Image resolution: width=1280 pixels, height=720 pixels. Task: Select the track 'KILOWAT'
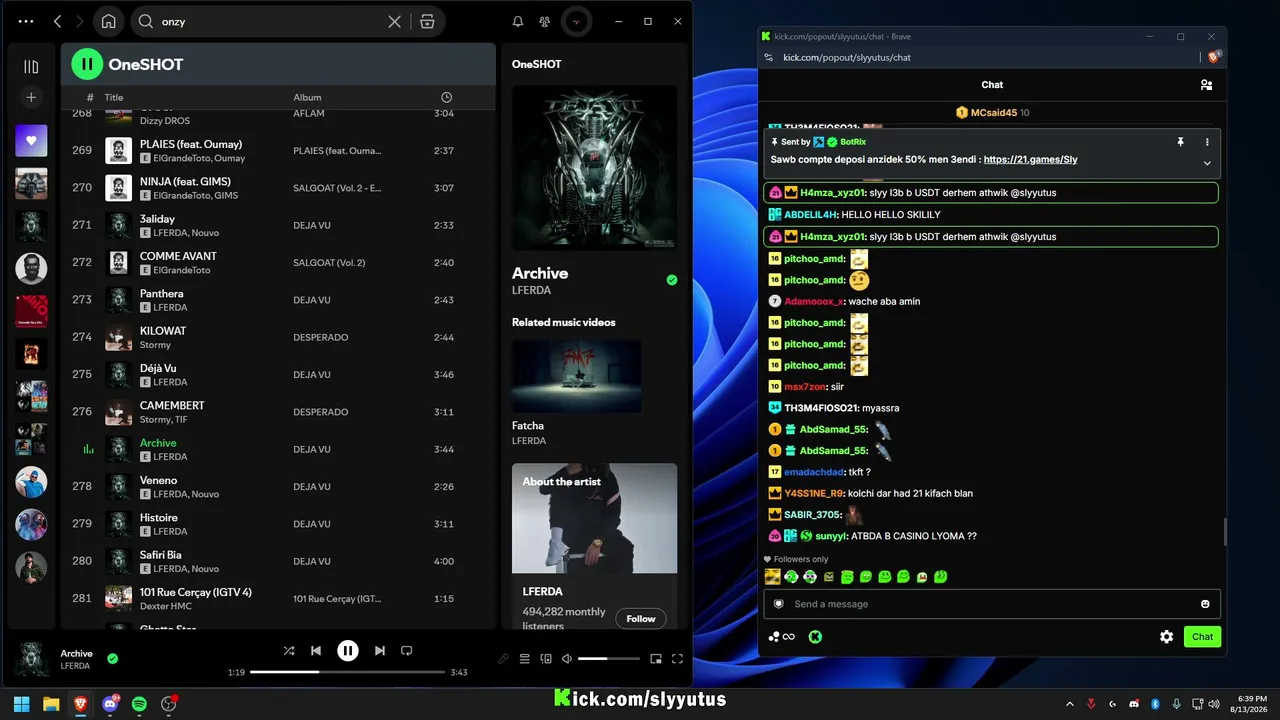[x=163, y=331]
